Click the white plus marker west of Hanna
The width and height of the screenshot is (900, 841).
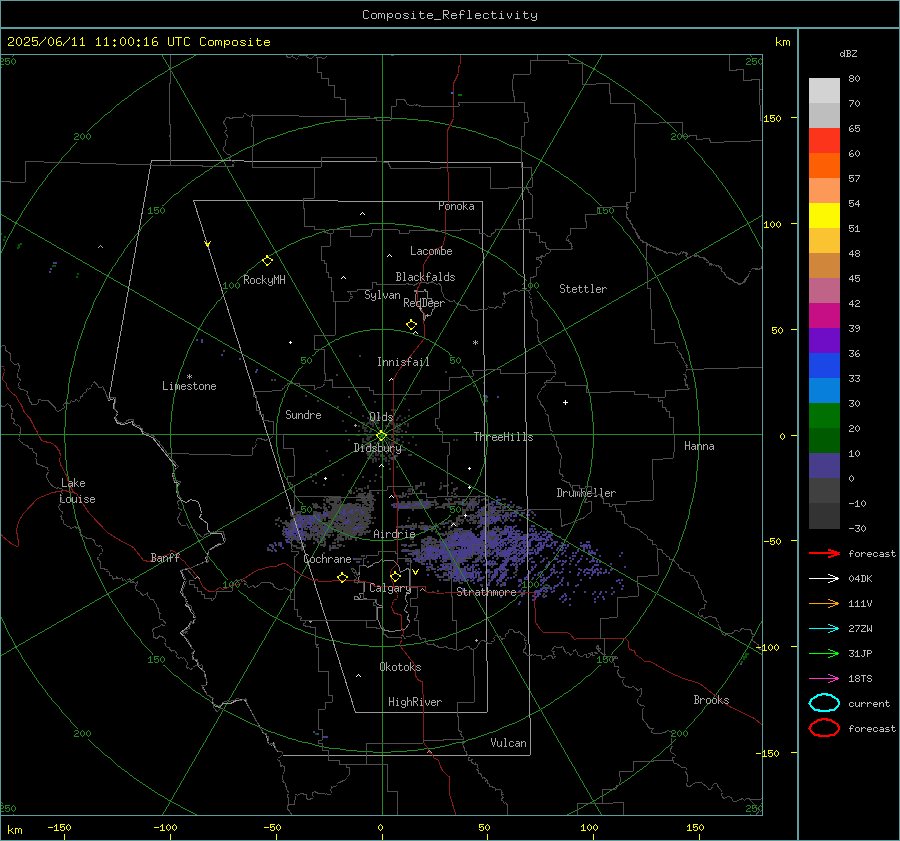[x=565, y=402]
